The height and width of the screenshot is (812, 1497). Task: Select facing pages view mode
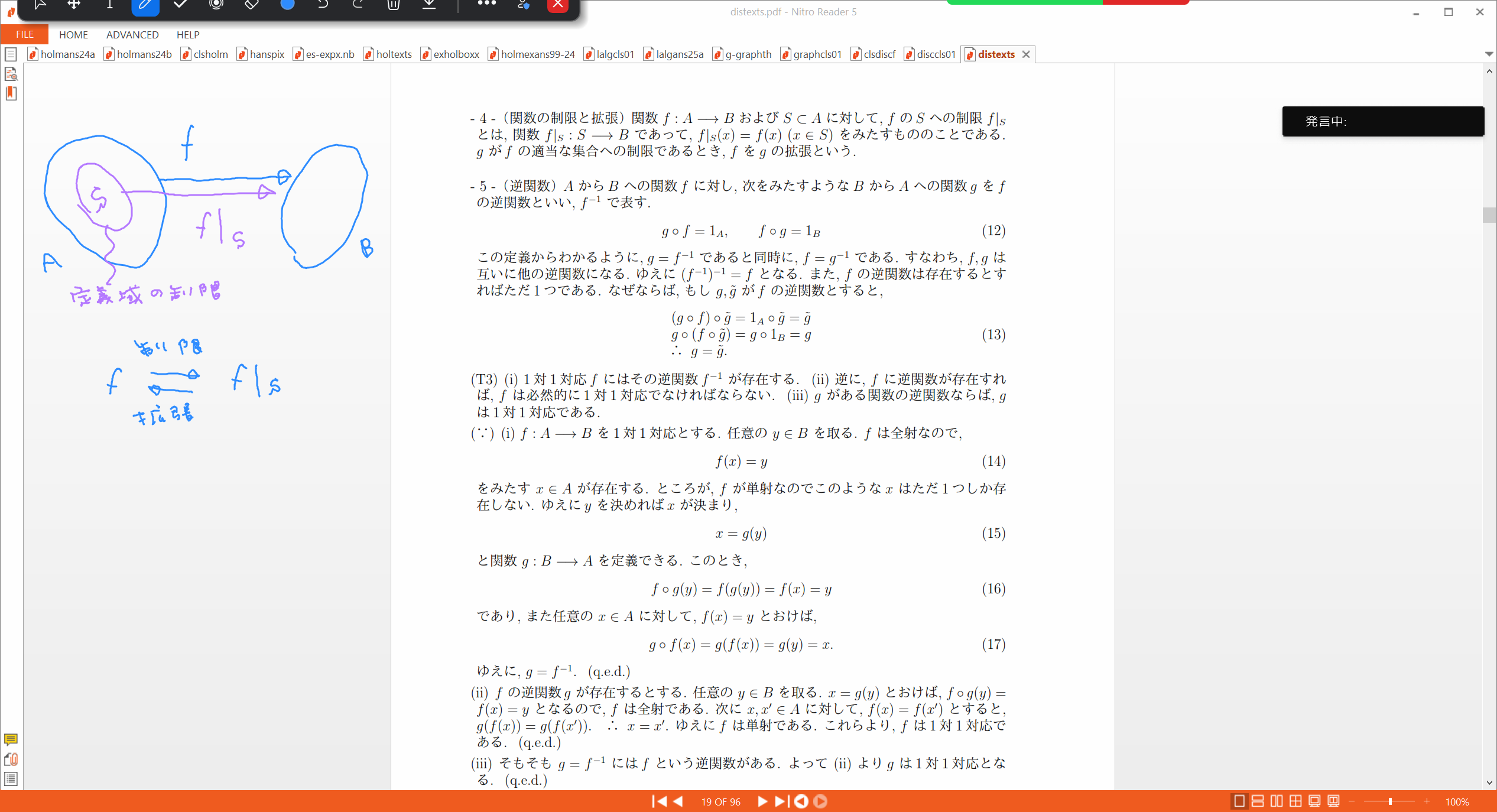(x=1277, y=801)
